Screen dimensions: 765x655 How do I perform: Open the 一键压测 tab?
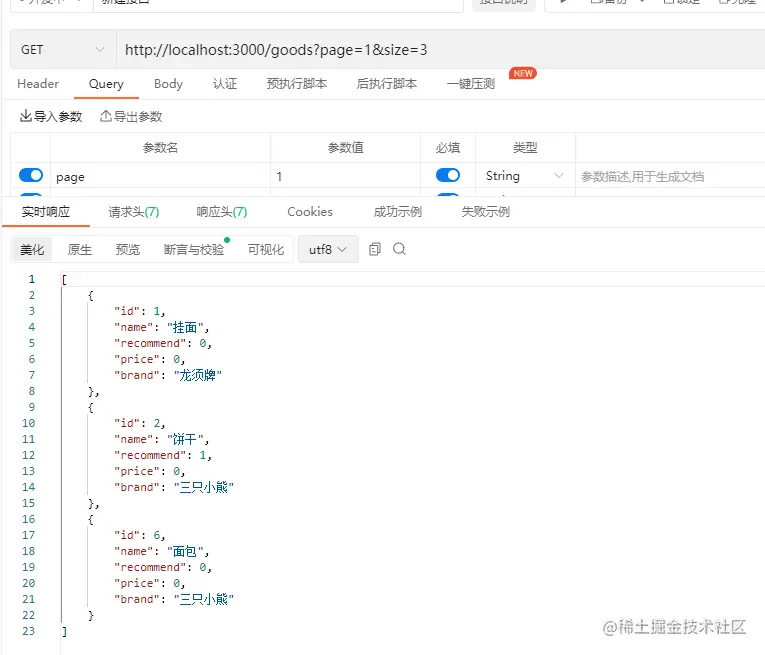tap(471, 84)
